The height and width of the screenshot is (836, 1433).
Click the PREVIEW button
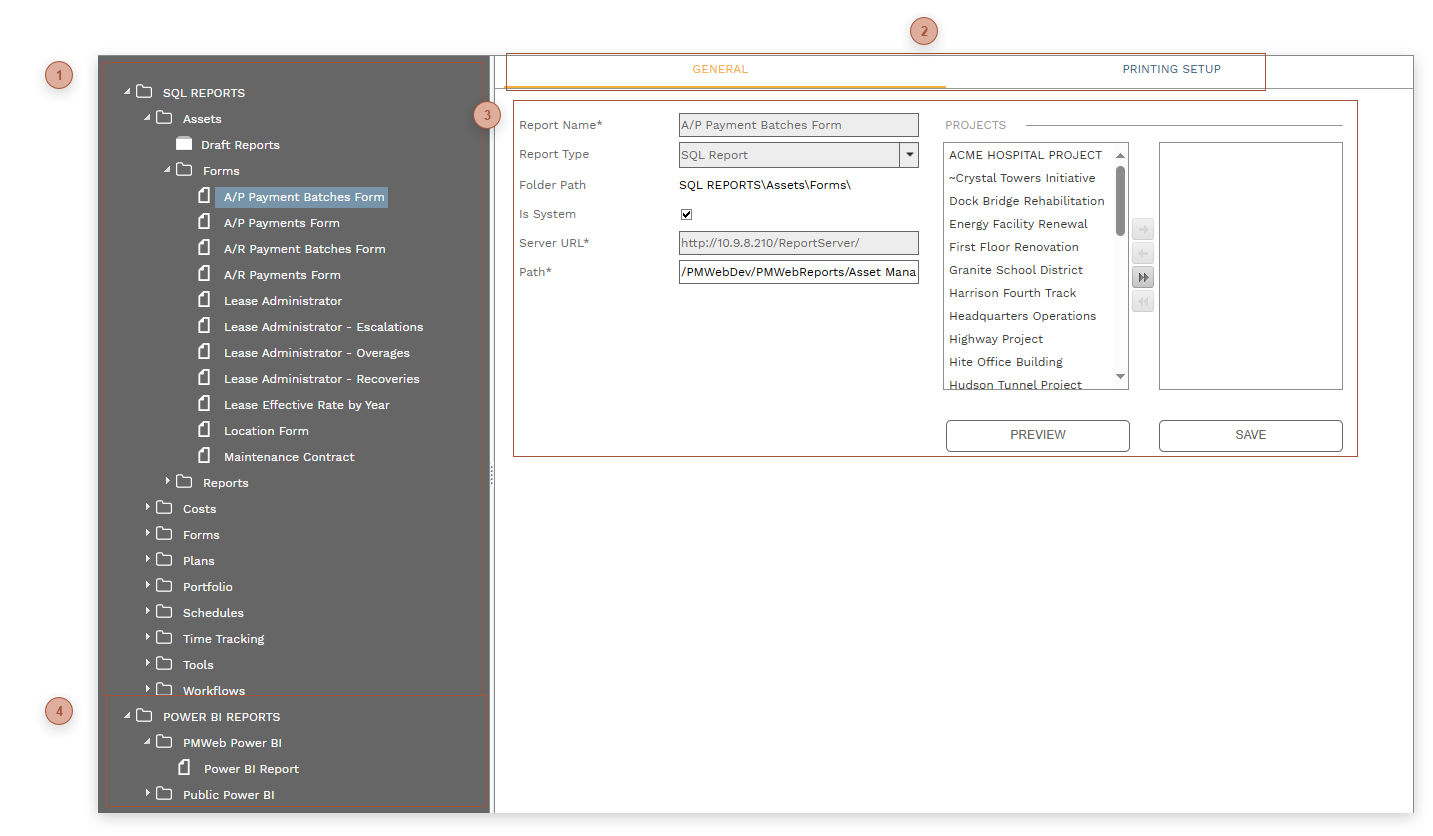[x=1037, y=435]
